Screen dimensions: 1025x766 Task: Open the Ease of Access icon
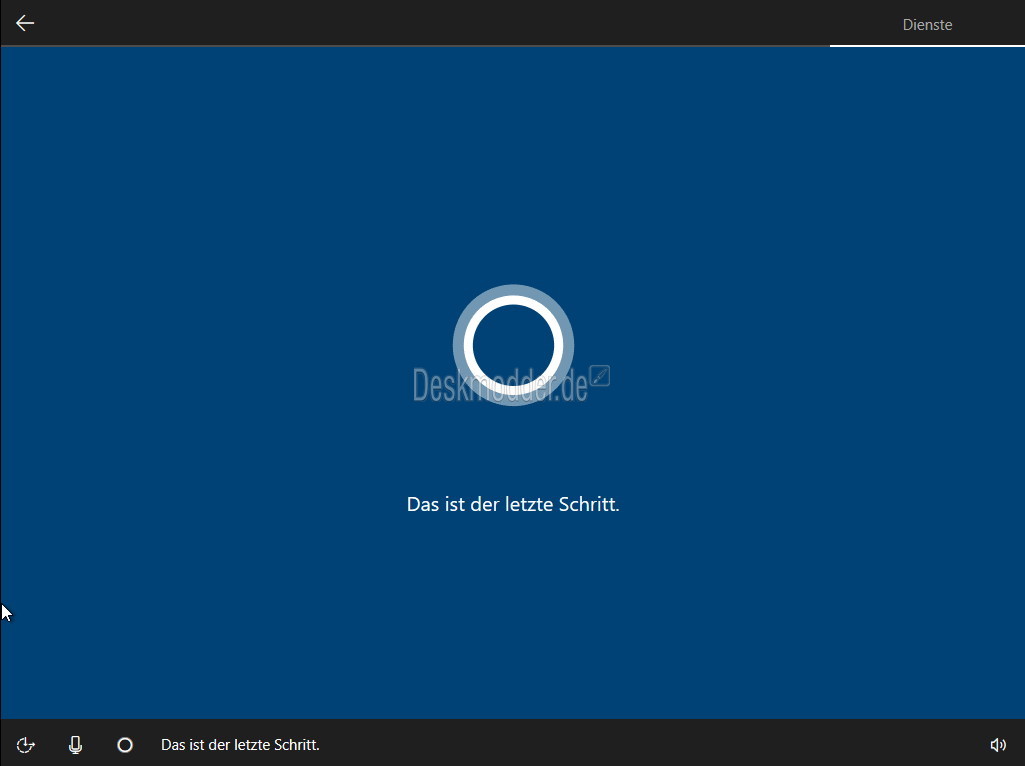[25, 744]
